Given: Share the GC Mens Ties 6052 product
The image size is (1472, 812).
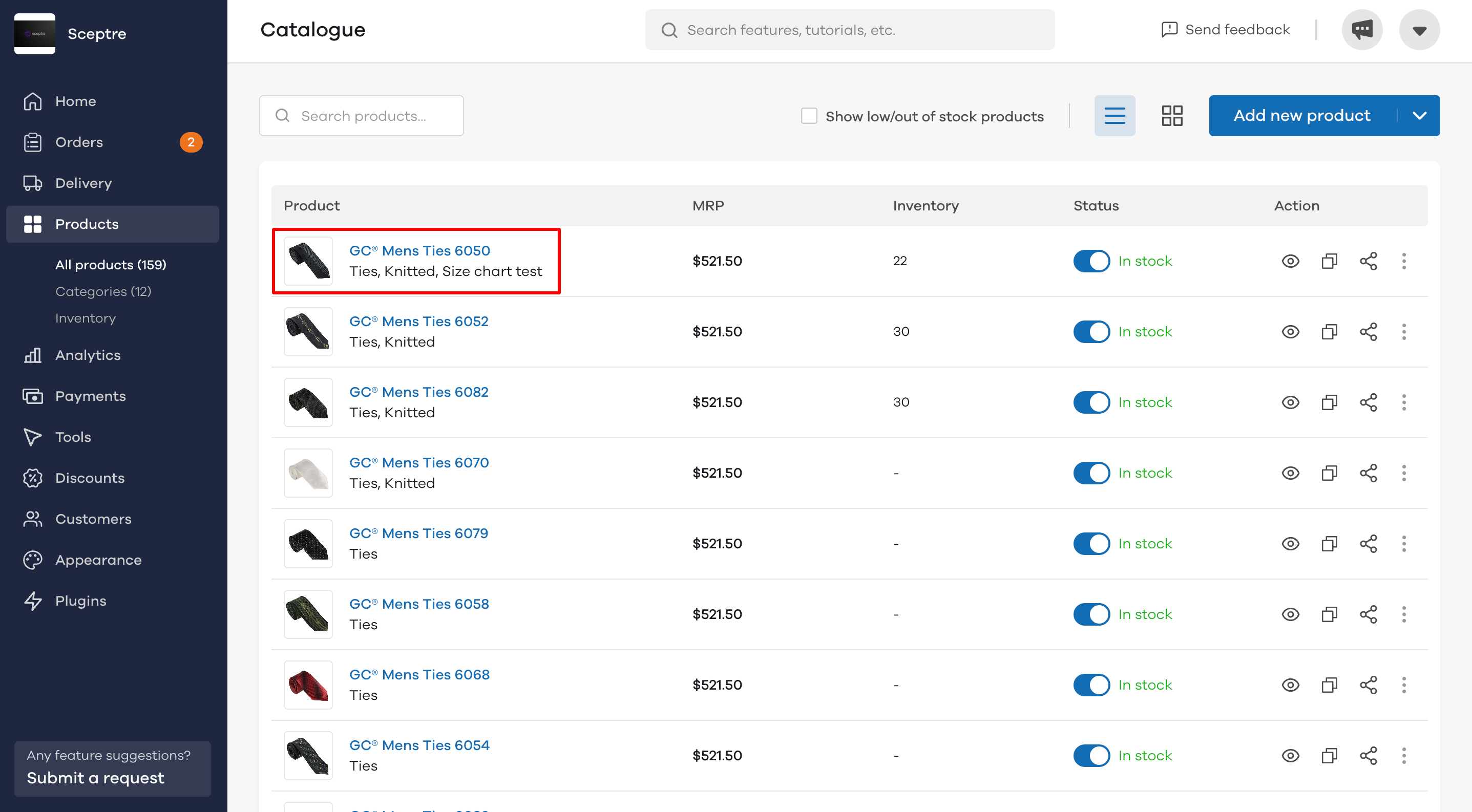Looking at the screenshot, I should 1368,332.
